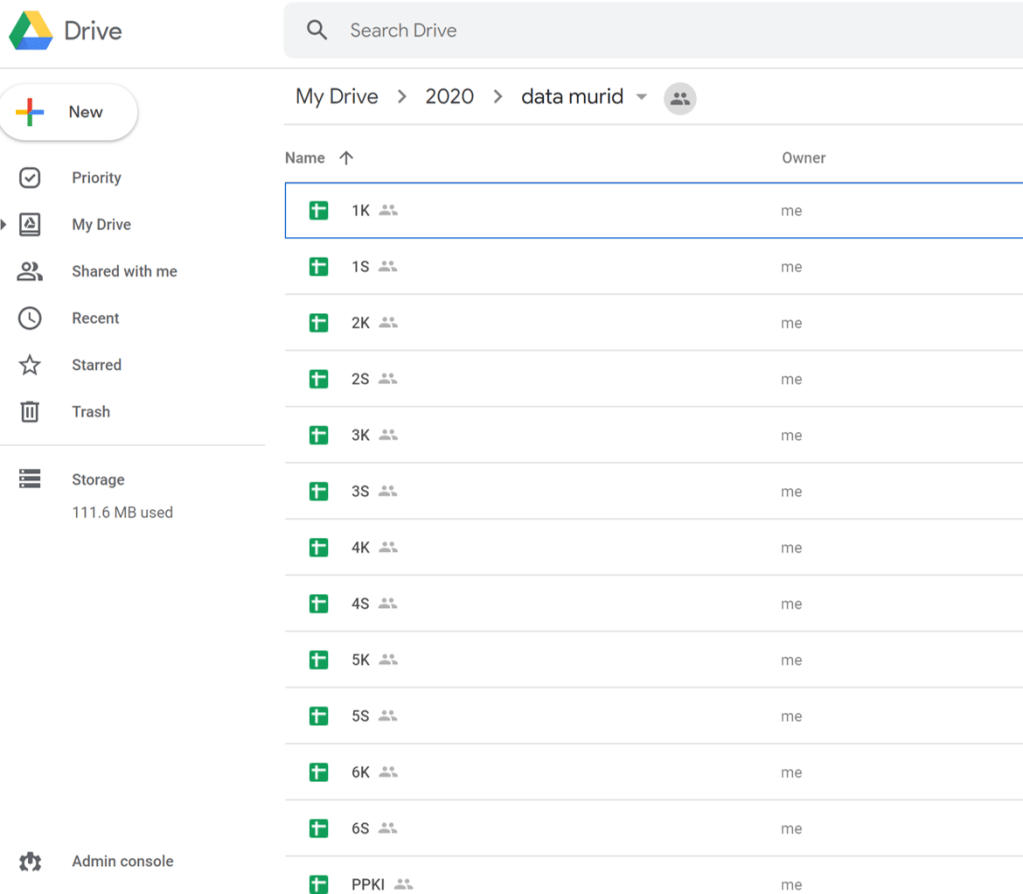The width and height of the screenshot is (1023, 894).
Task: Expand the My Drive tree arrow
Action: click(x=4, y=224)
